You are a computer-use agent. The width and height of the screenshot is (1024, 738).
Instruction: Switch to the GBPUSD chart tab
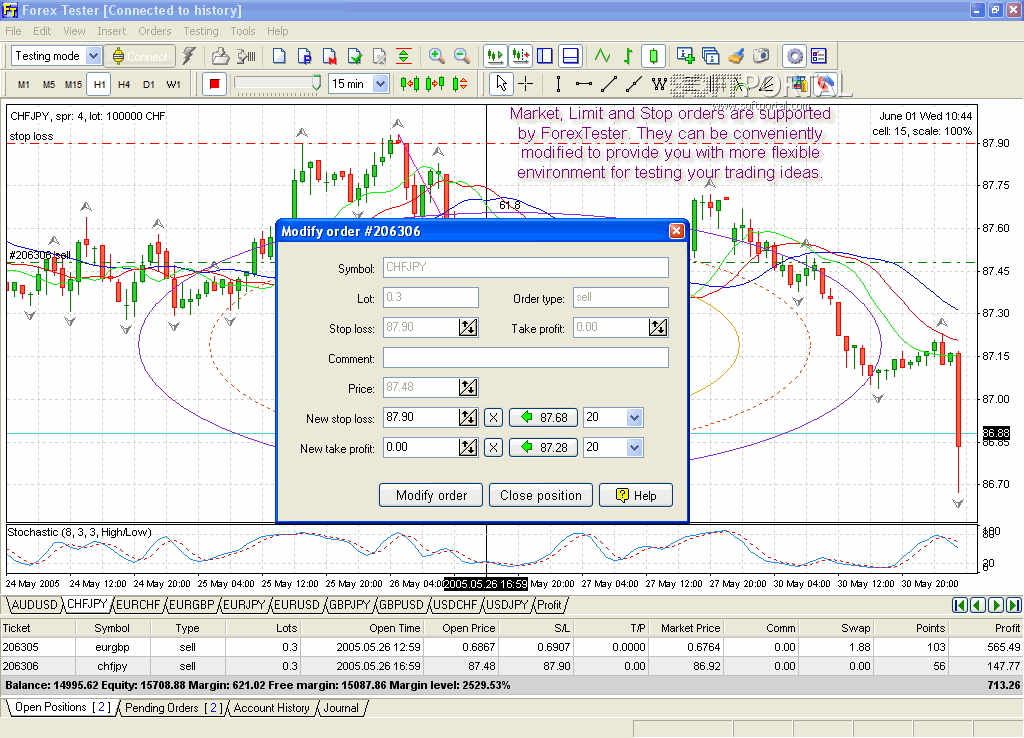point(402,605)
